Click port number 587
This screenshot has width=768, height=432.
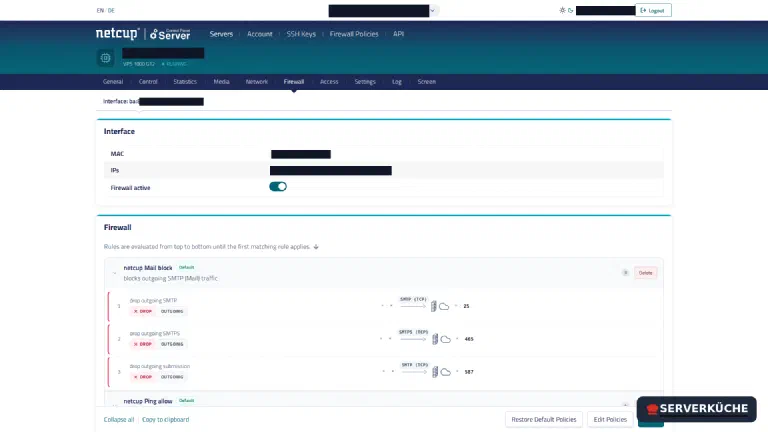click(469, 372)
